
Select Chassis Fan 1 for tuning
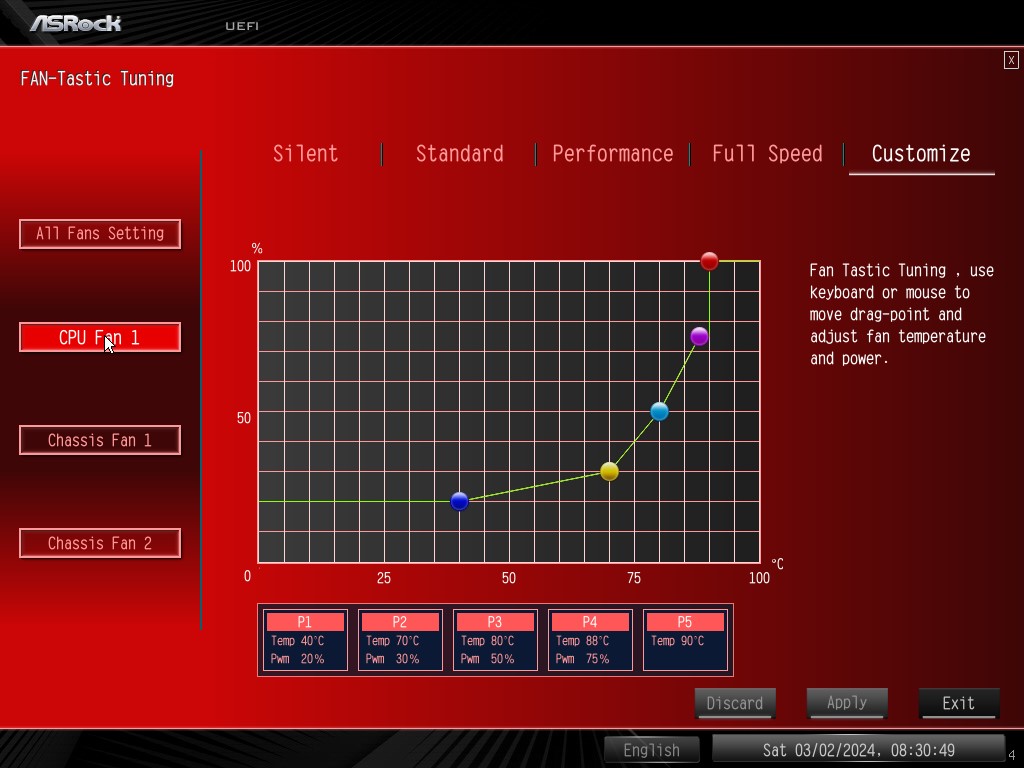(x=100, y=440)
